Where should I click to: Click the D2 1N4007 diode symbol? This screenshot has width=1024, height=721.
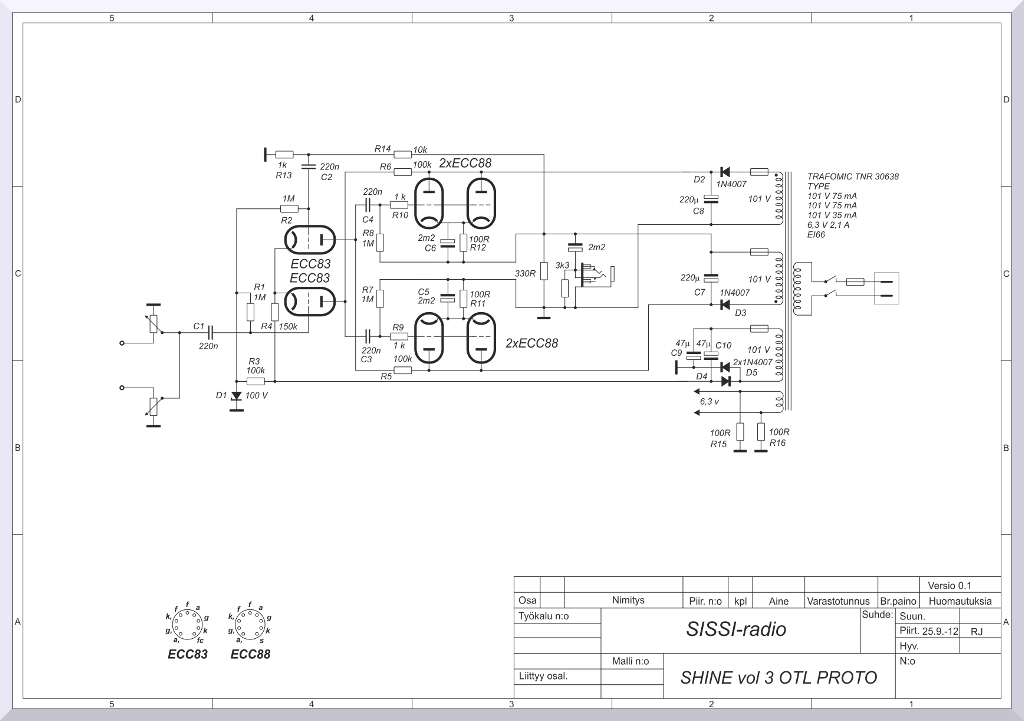(x=726, y=172)
